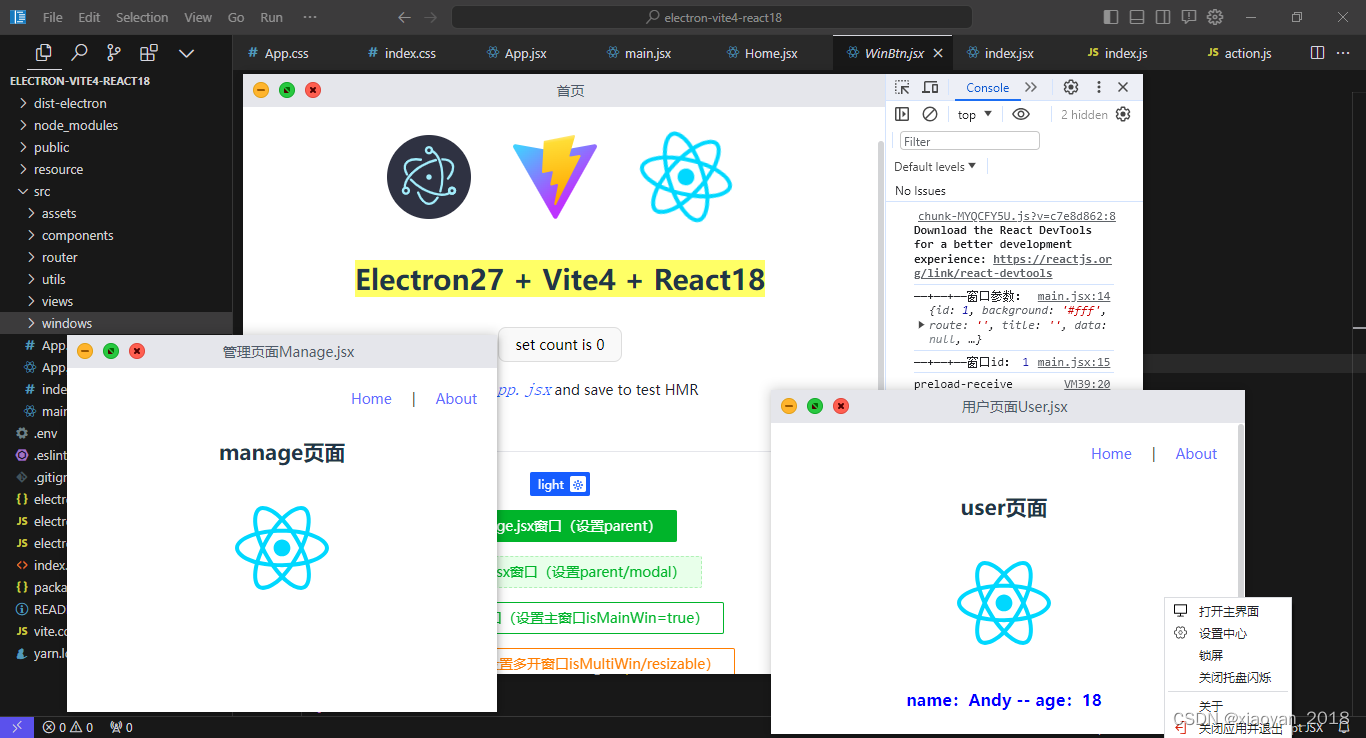The height and width of the screenshot is (738, 1366).
Task: Select 锁屏 in the tray menu
Action: tap(1228, 655)
